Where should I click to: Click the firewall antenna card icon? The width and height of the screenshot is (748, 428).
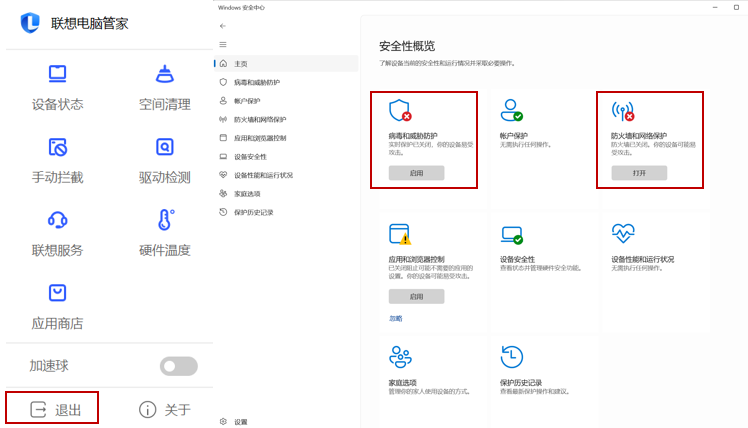click(x=623, y=111)
